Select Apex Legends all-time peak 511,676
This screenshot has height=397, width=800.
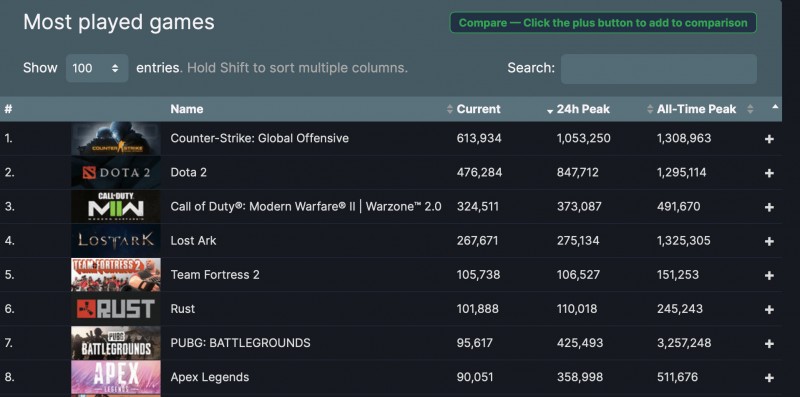pos(677,377)
